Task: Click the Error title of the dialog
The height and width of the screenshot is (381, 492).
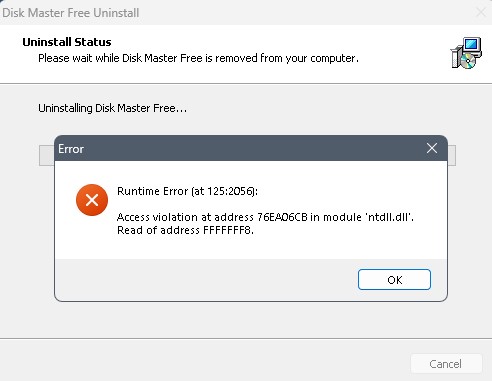Action: click(71, 149)
